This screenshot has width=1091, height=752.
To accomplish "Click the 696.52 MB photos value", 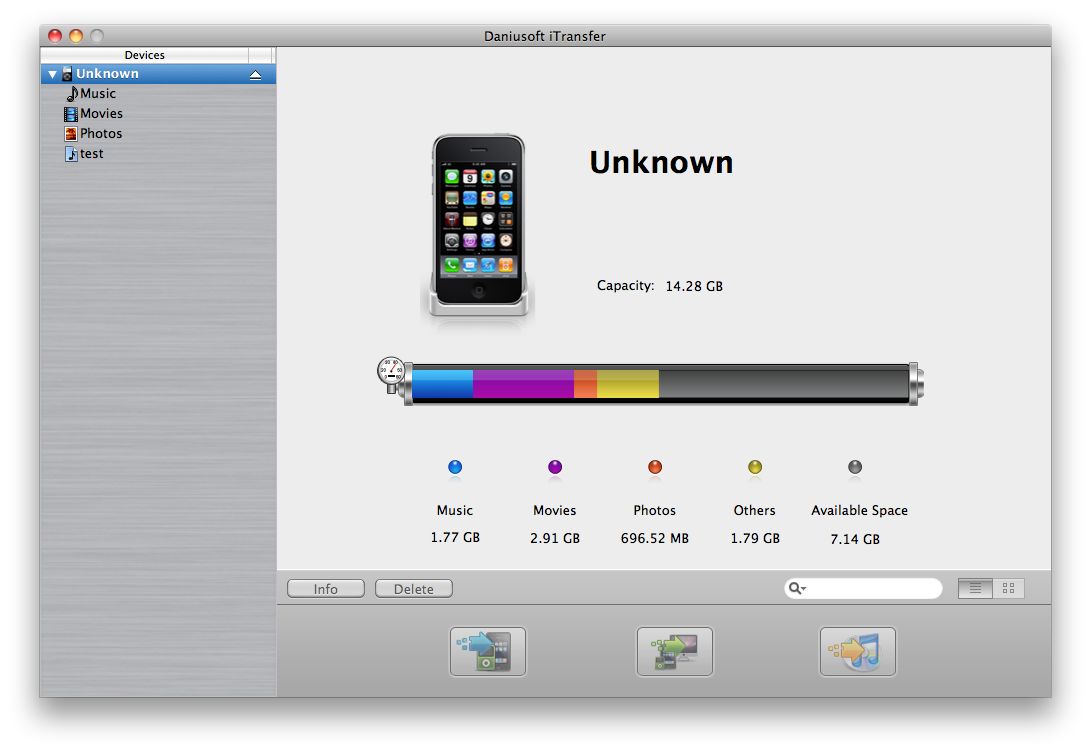I will [x=655, y=538].
